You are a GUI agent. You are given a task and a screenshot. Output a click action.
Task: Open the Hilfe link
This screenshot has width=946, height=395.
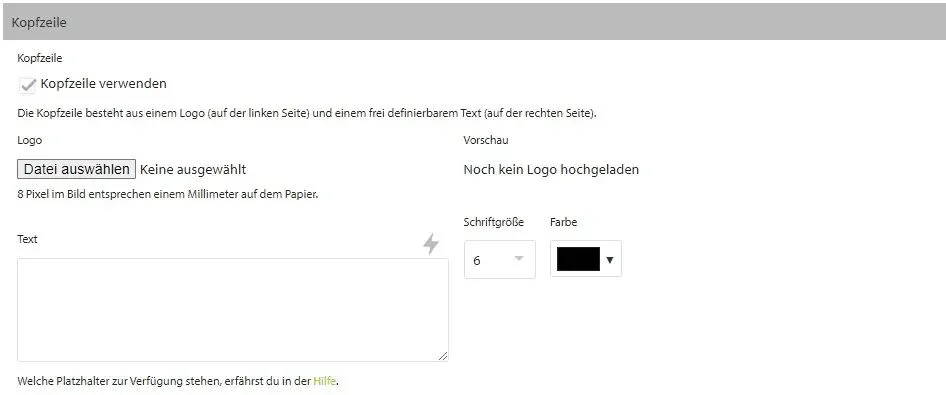[x=325, y=381]
